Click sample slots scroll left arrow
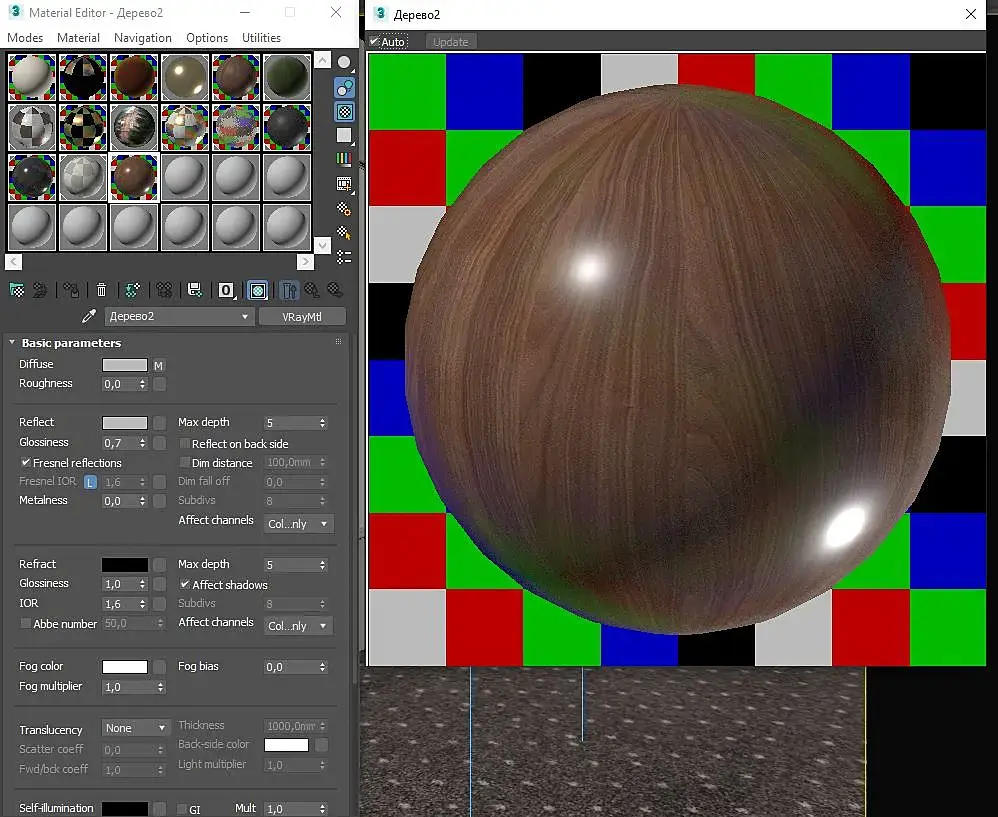 coord(13,261)
